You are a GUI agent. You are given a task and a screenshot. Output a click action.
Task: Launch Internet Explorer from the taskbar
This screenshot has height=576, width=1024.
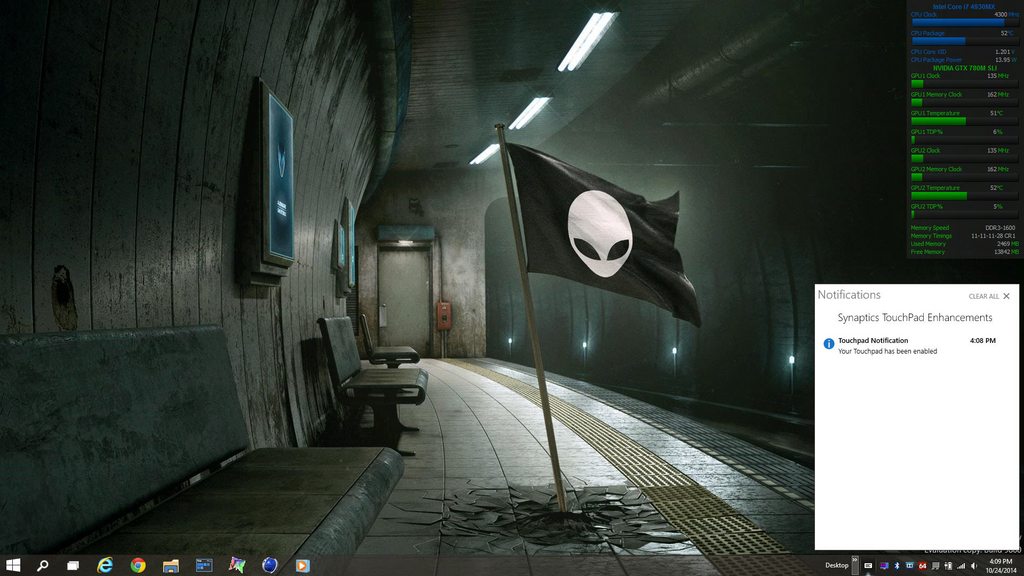tap(105, 565)
